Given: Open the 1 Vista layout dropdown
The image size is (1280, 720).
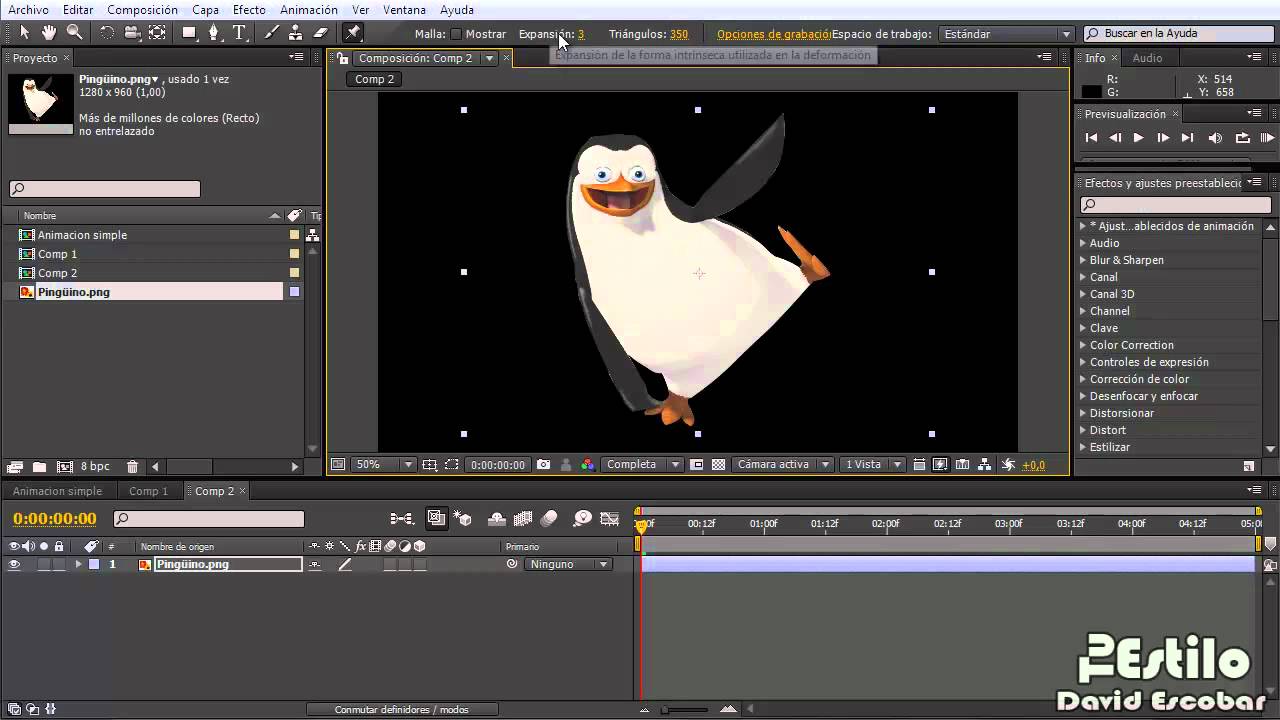Looking at the screenshot, I should (x=872, y=465).
